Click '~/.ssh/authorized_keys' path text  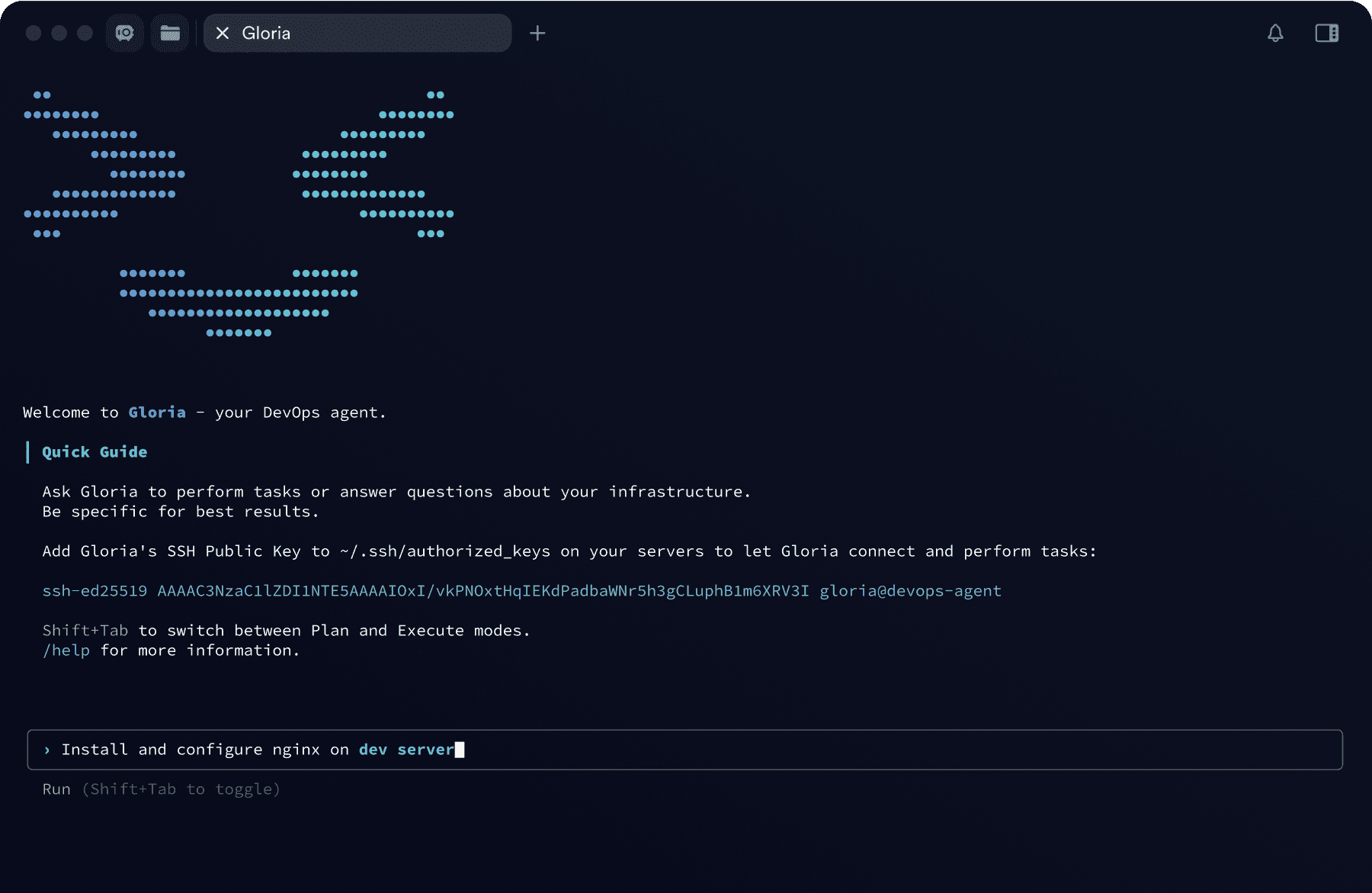445,551
